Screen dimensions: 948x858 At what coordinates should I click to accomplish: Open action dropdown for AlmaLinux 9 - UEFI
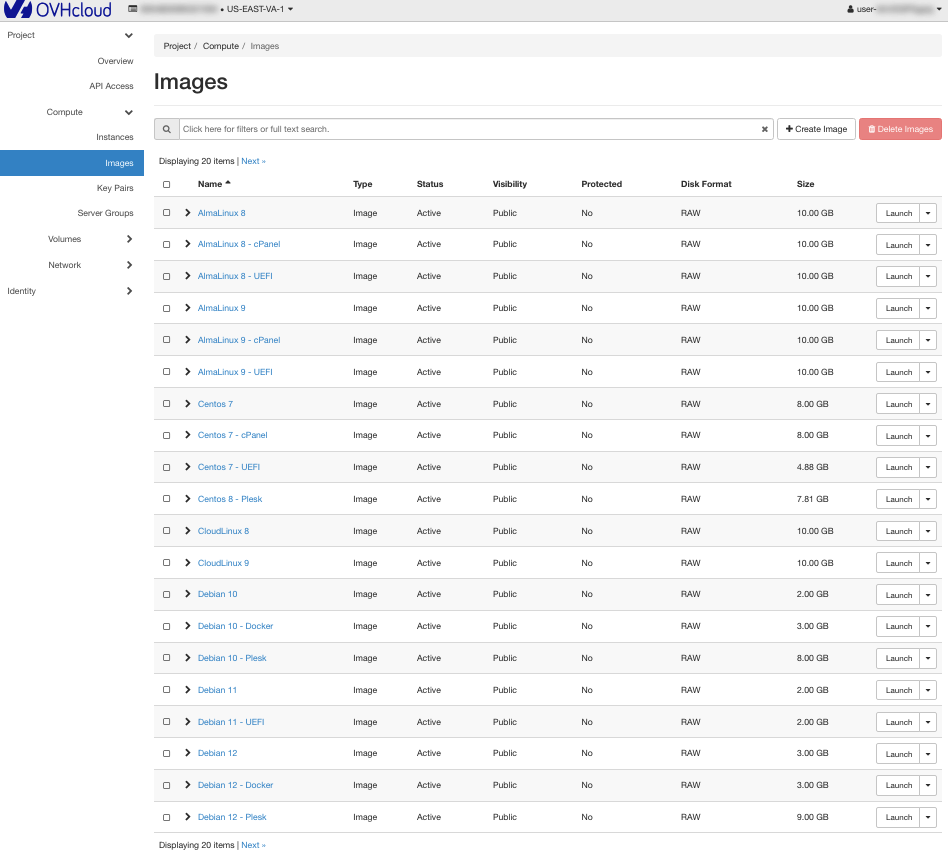[928, 372]
